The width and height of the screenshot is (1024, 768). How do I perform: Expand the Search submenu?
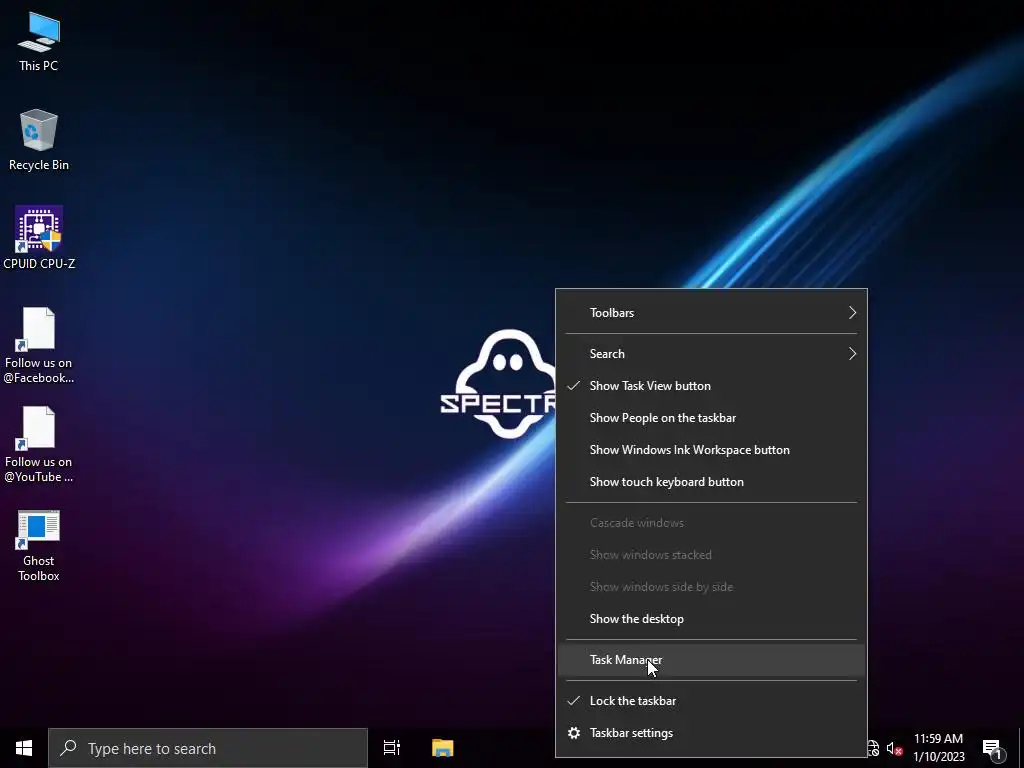pos(711,354)
